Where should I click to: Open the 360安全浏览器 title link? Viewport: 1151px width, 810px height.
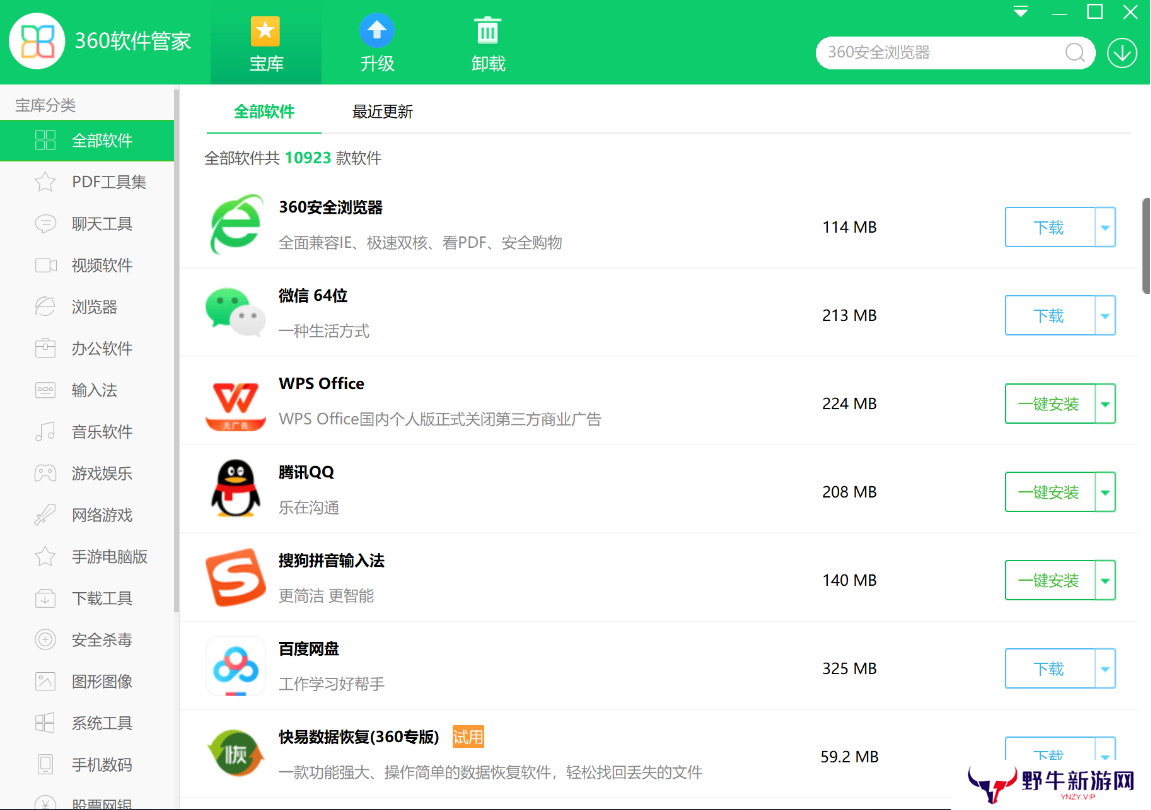(x=330, y=208)
